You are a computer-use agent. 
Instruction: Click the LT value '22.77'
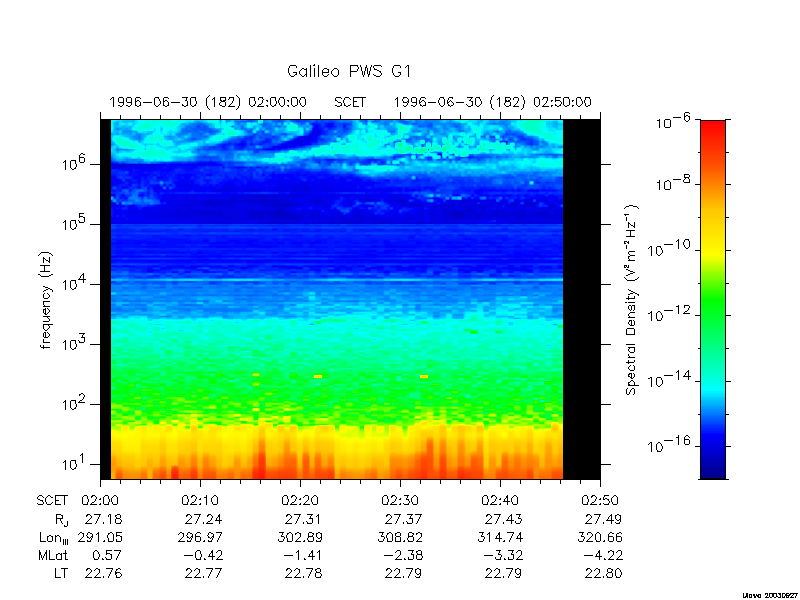pos(204,573)
